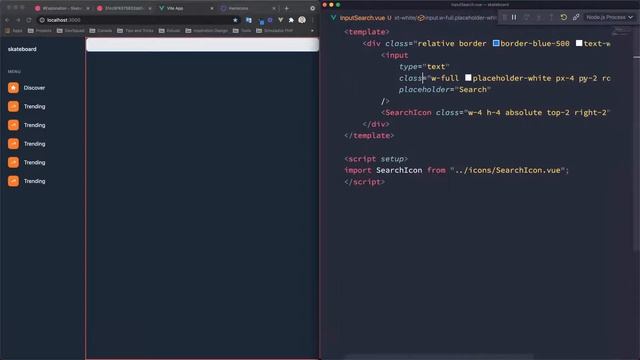Open the Tools bookmark folder
The height and width of the screenshot is (360, 640).
click(x=242, y=31)
